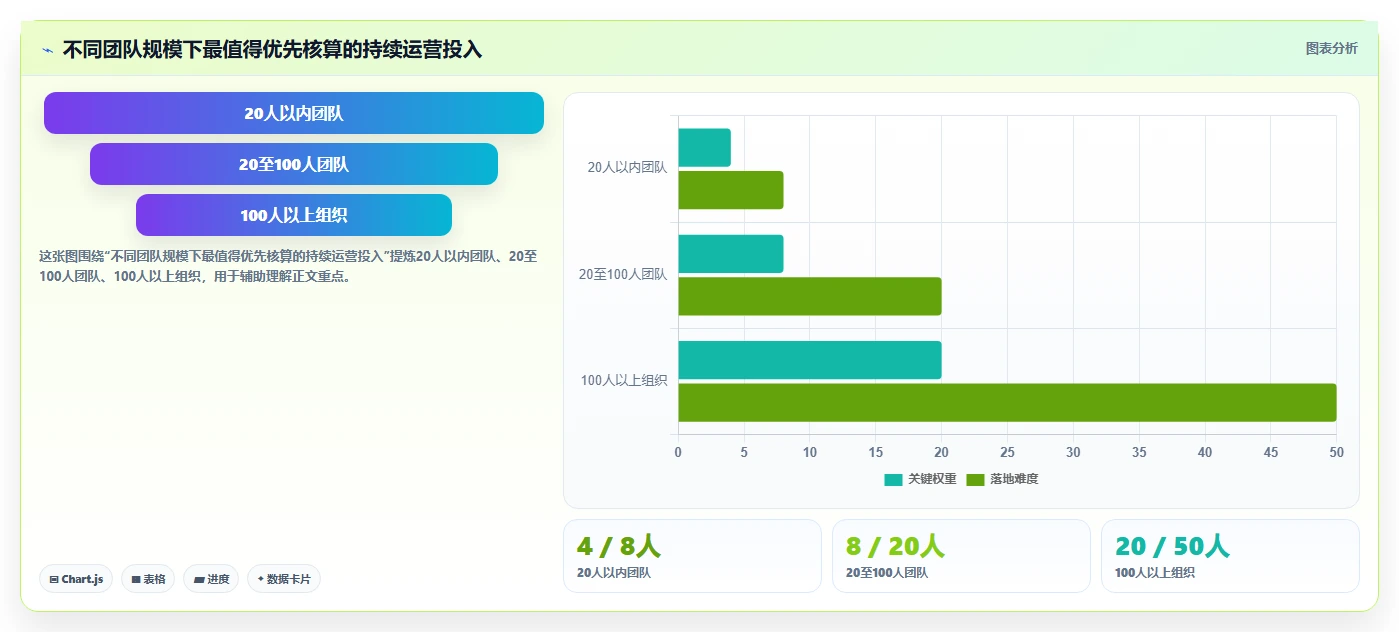Image resolution: width=1399 pixels, height=632 pixels.
Task: Click the 20至100人团队 caption under 8 / 20人
Action: coord(887,573)
